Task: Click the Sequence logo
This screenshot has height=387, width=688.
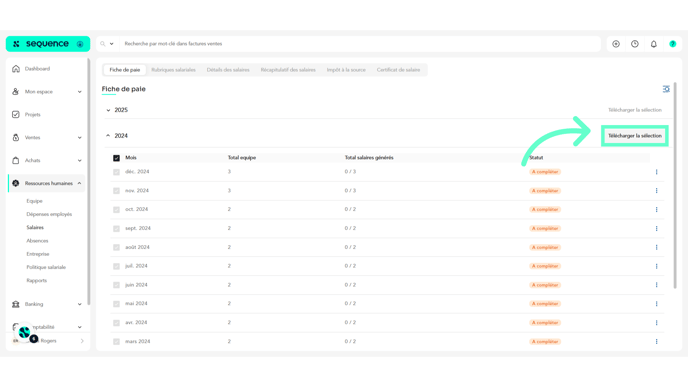Action: 47,44
